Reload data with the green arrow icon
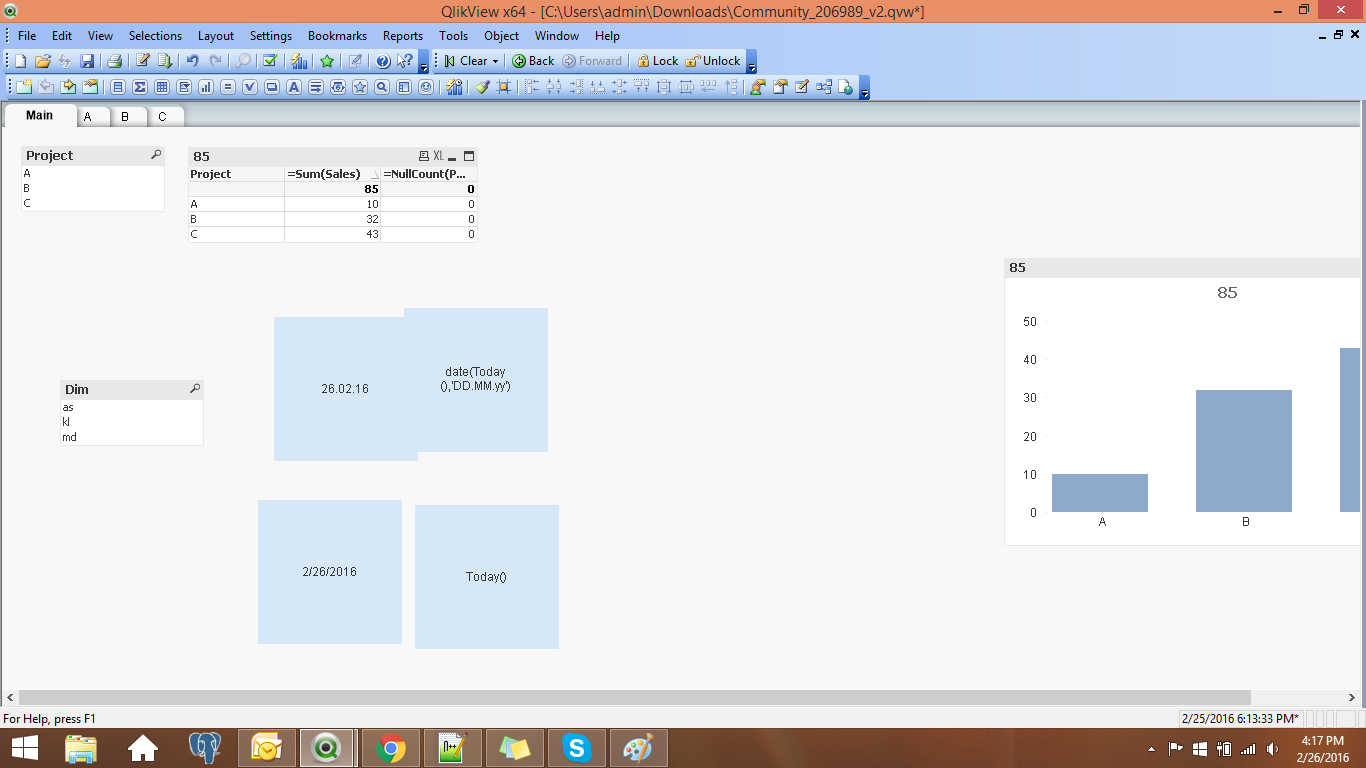The height and width of the screenshot is (768, 1366). coord(165,61)
